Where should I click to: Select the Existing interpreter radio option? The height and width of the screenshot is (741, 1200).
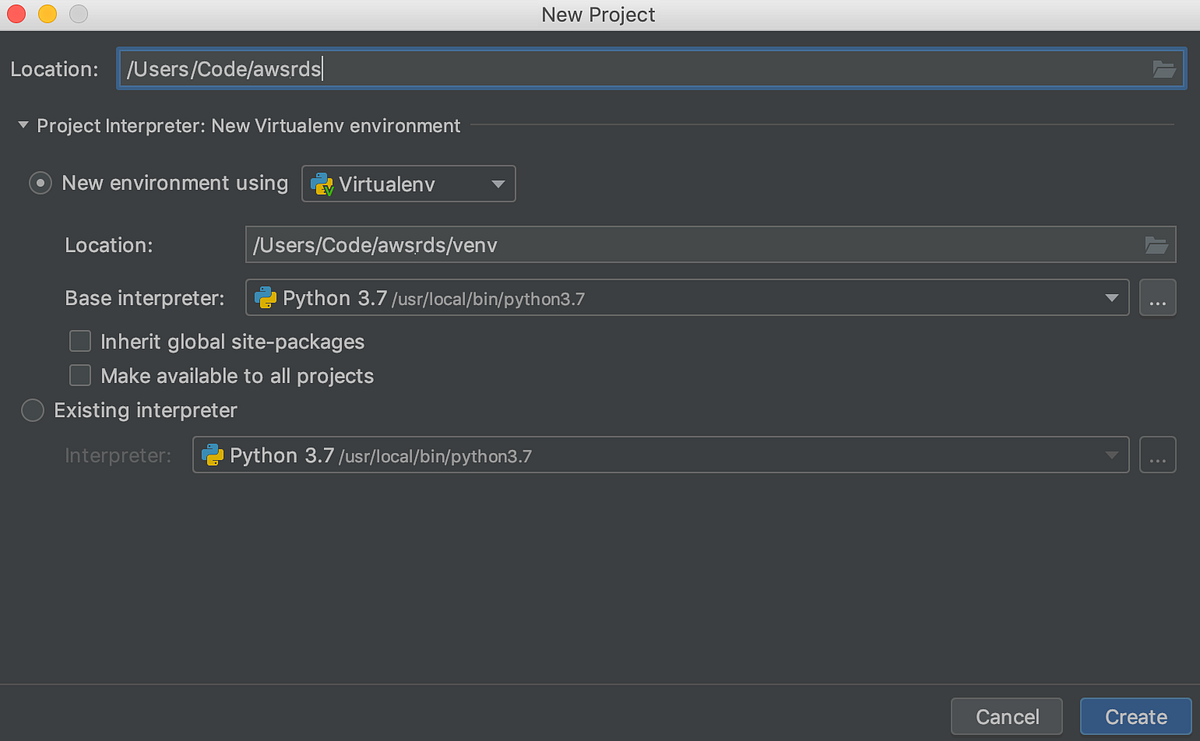click(x=33, y=410)
